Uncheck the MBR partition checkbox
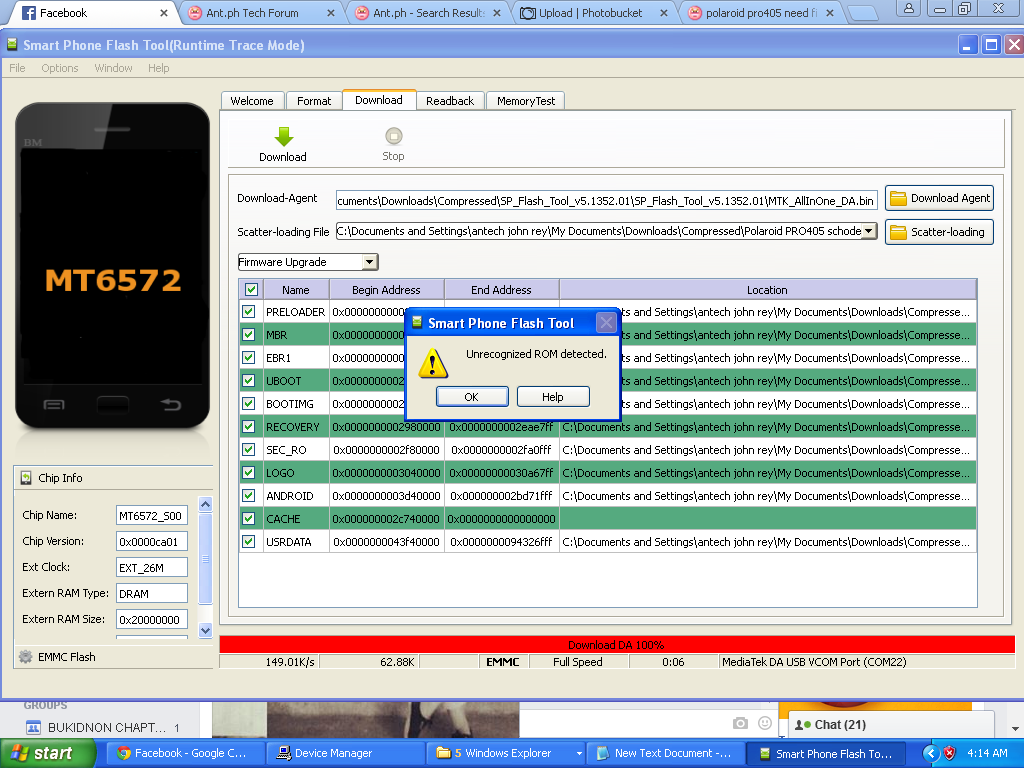Image resolution: width=1024 pixels, height=768 pixels. point(249,334)
